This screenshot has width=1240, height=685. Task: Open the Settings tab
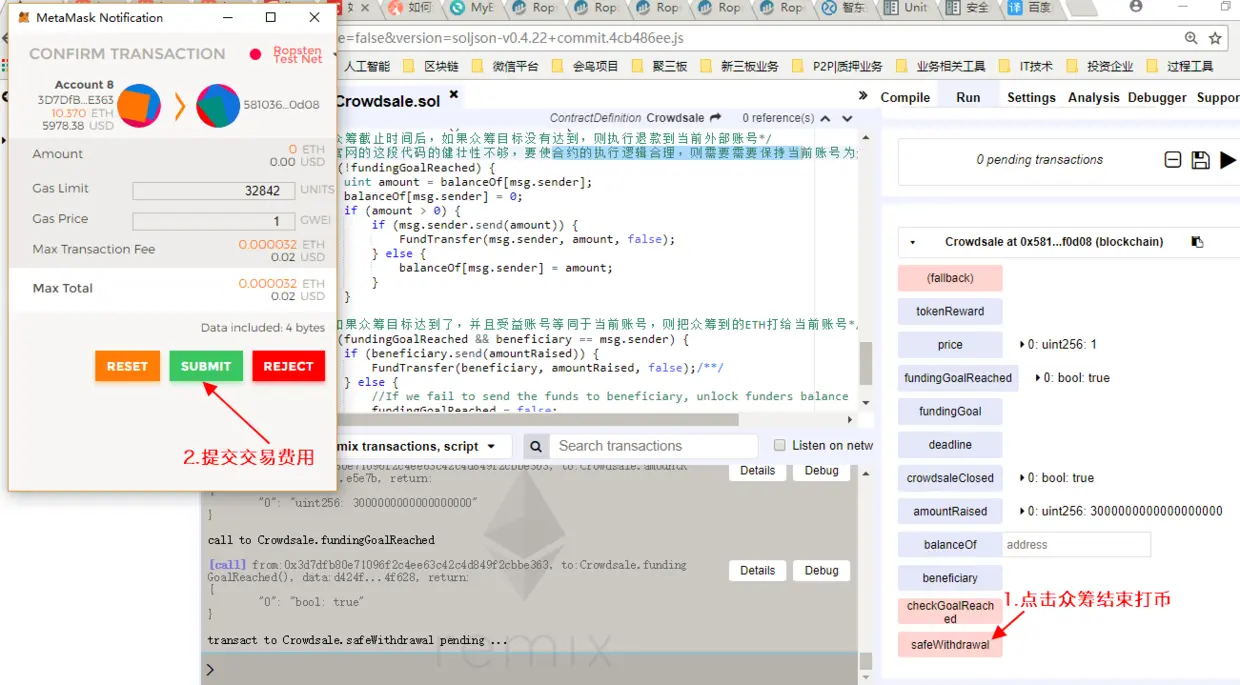point(1031,97)
